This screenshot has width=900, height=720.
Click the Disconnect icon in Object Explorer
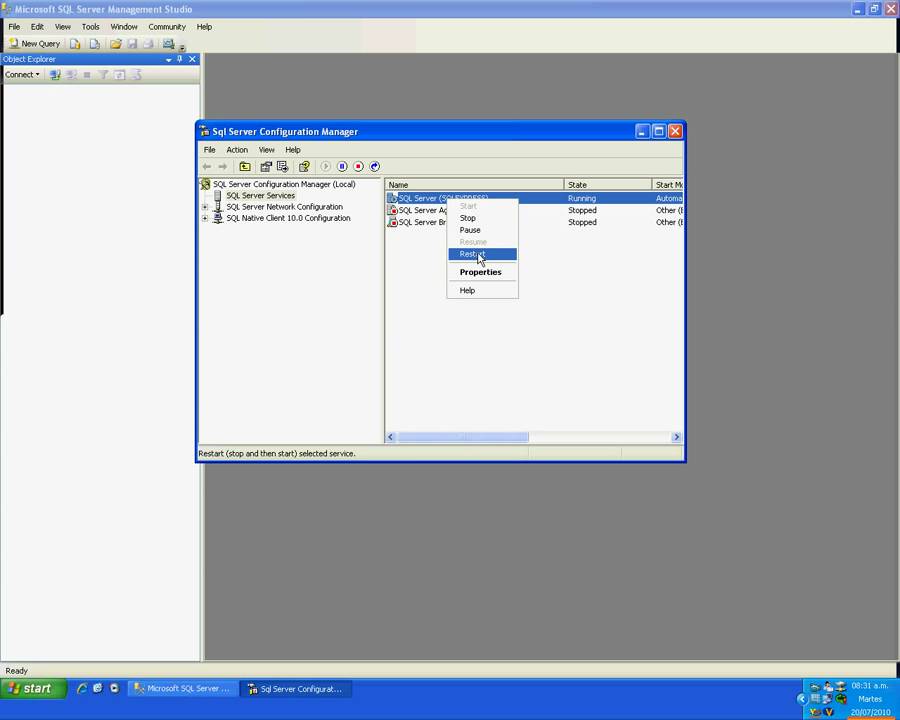[x=71, y=75]
